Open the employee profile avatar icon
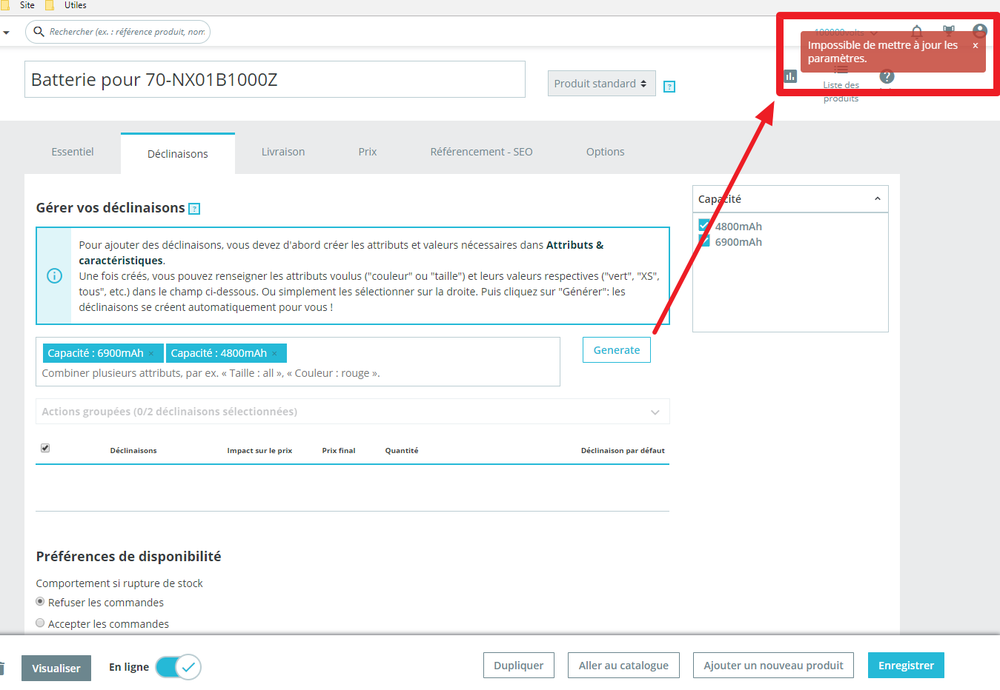The height and width of the screenshot is (690, 1000). (980, 31)
